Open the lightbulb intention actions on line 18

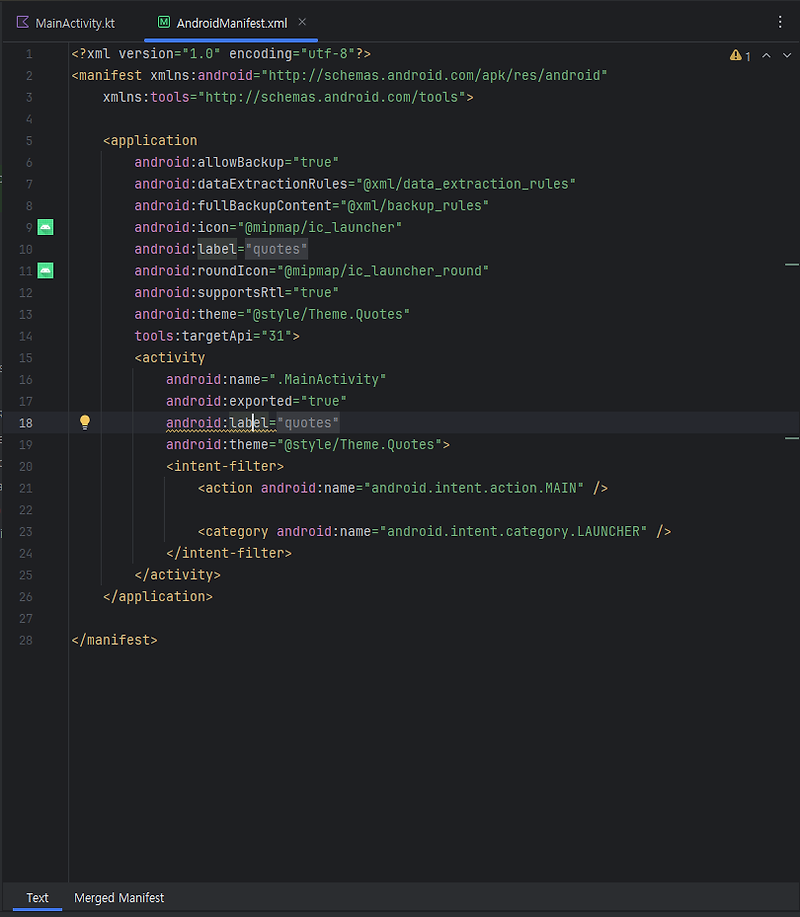pos(84,422)
